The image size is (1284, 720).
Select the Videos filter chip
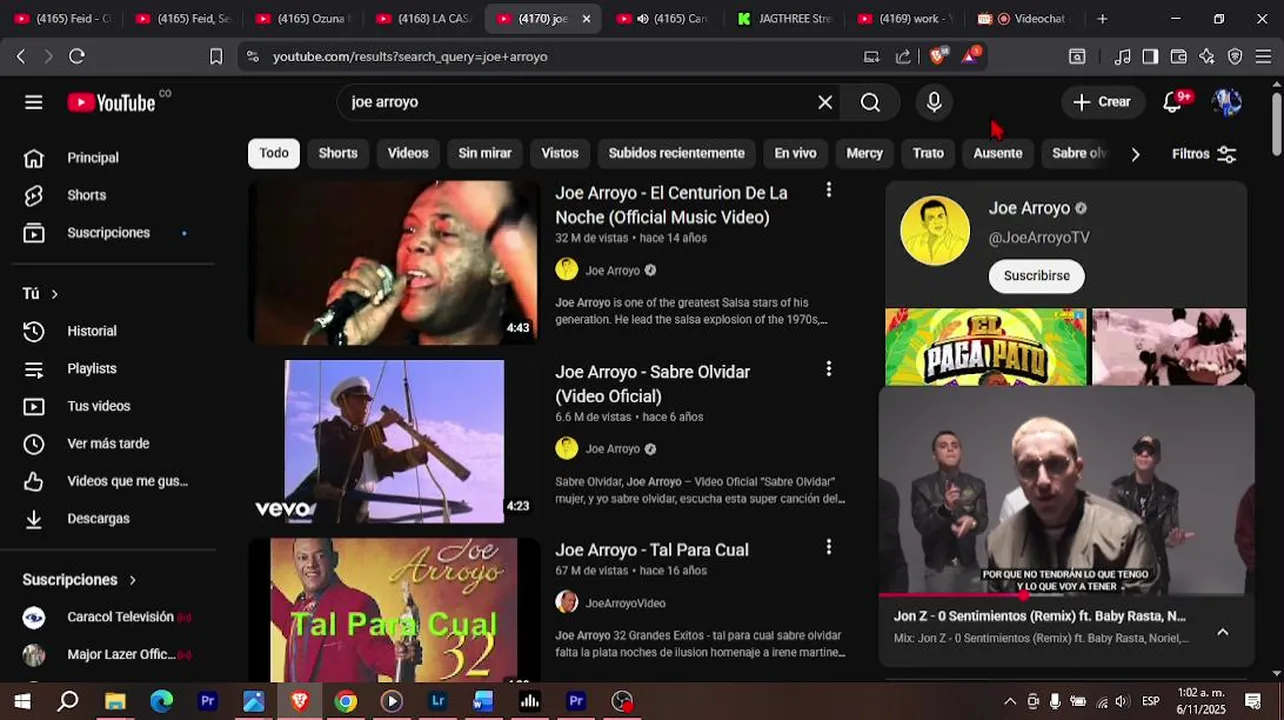(x=408, y=153)
